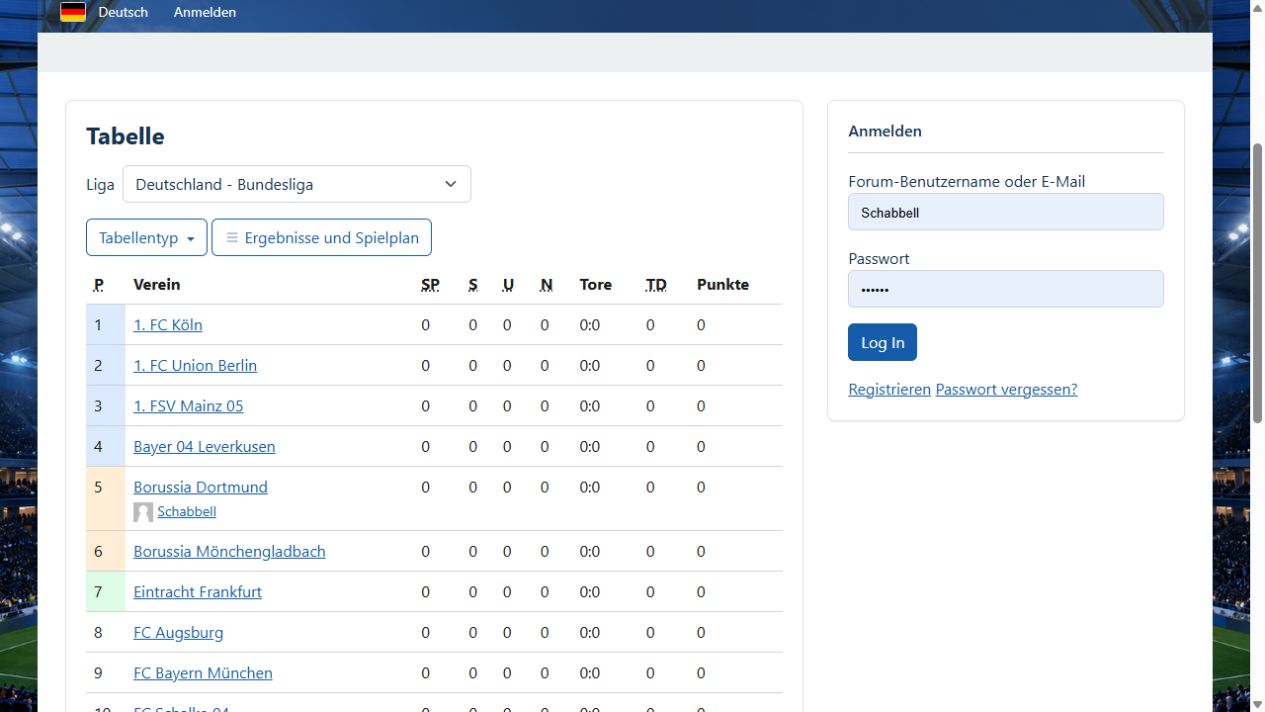Click Schabbell's avatar under Borussia Dortmund
Image resolution: width=1265 pixels, height=712 pixels.
pyautogui.click(x=143, y=512)
